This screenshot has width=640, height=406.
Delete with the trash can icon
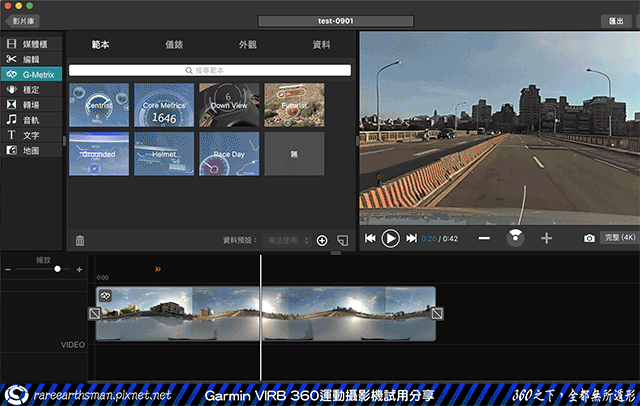coord(80,240)
